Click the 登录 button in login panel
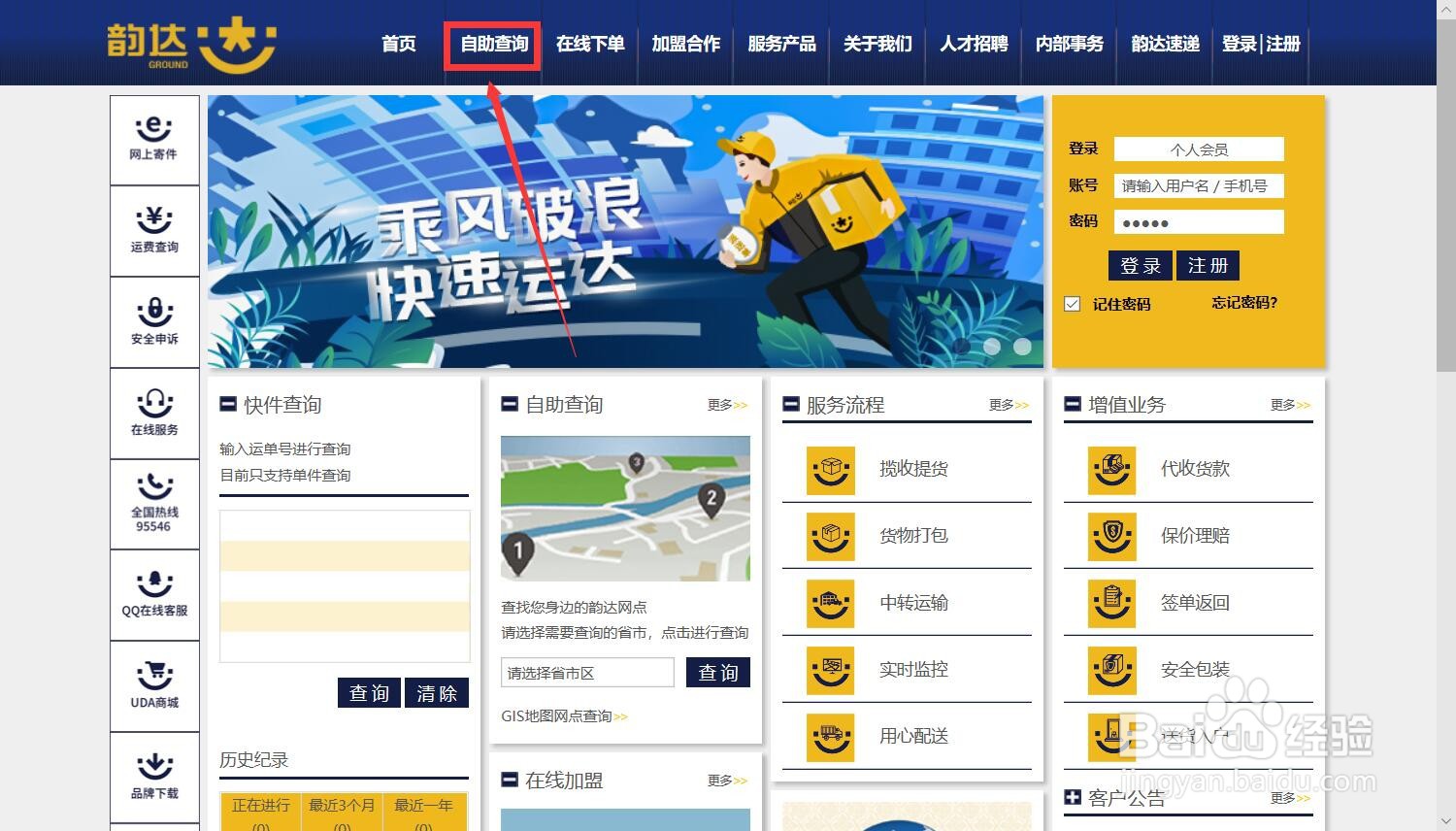Viewport: 1456px width, 831px height. pos(1141,266)
